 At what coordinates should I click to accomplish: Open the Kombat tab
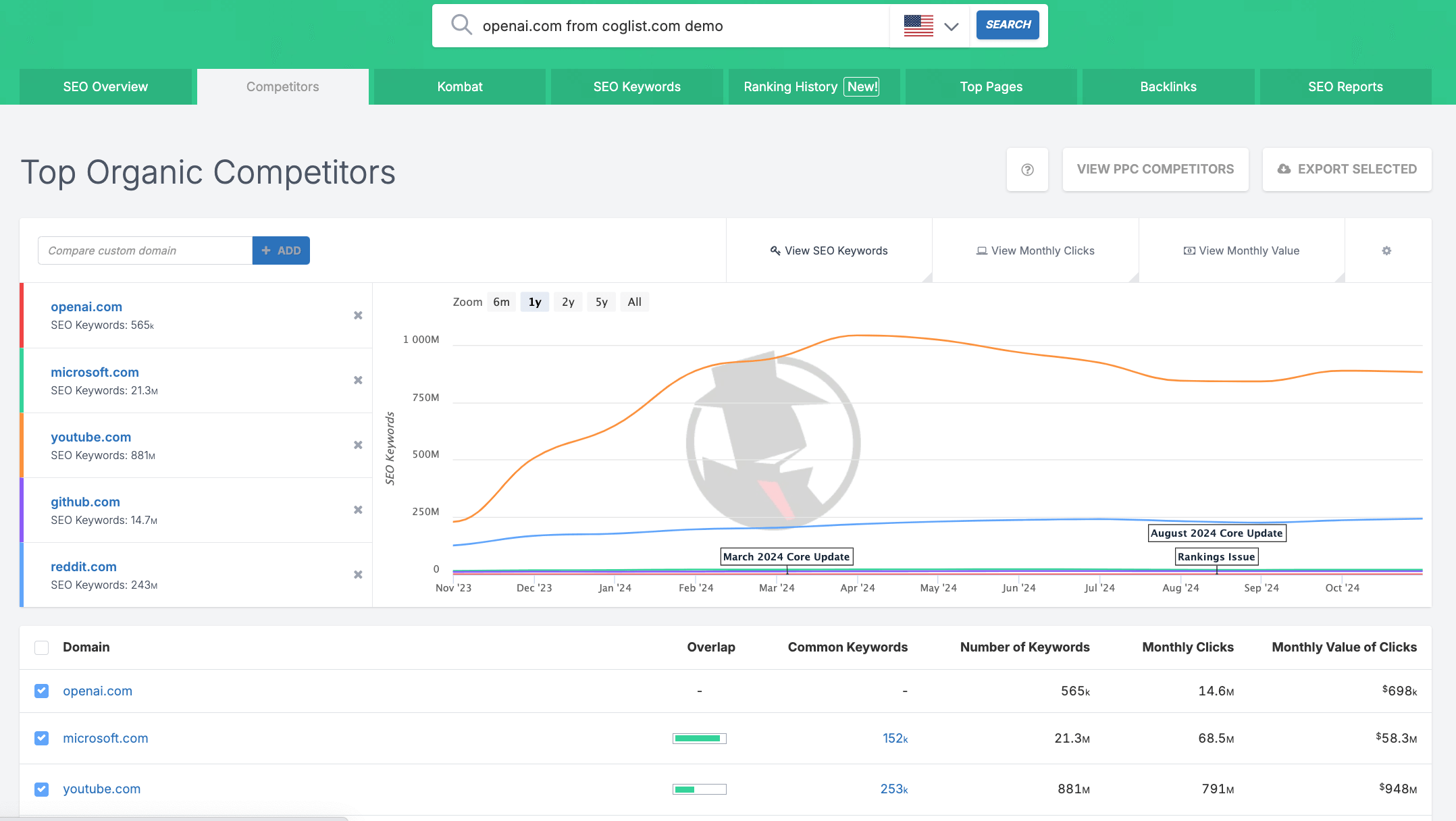[x=460, y=86]
